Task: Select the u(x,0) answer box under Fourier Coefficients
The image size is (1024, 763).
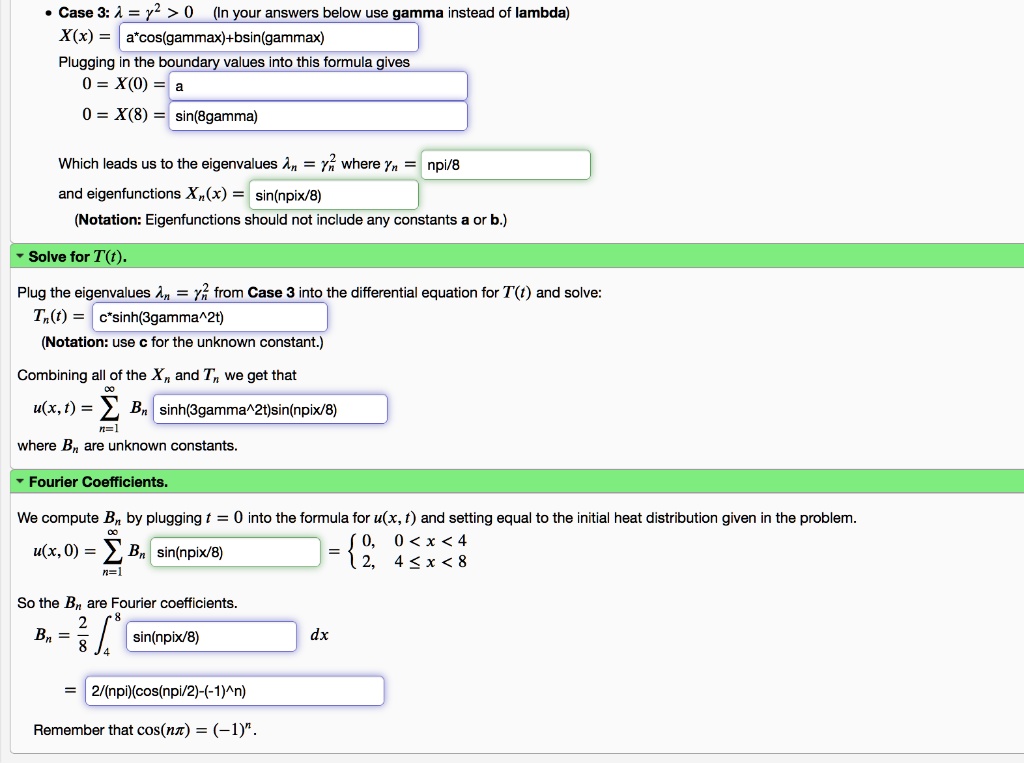Action: click(x=235, y=551)
